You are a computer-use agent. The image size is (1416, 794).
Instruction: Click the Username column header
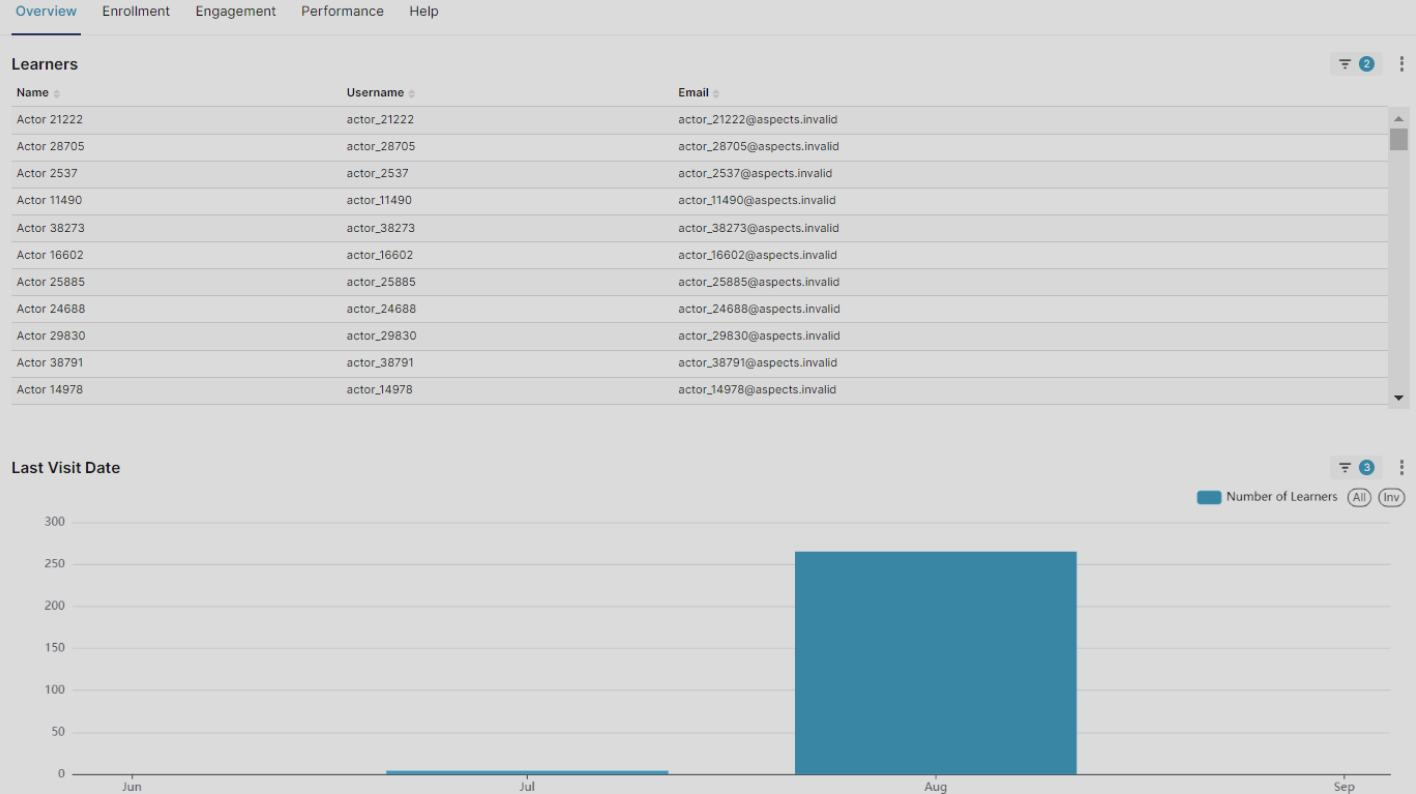click(x=375, y=93)
